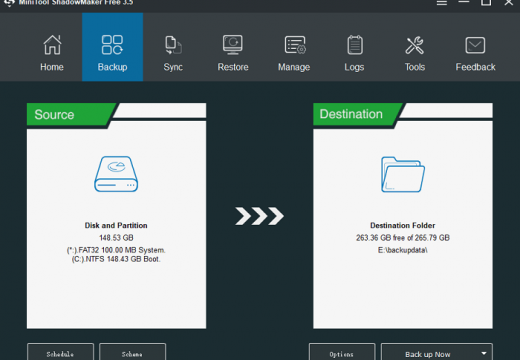The image size is (520, 360).
Task: Minimize the ShadowMaker window
Action: click(x=464, y=2)
